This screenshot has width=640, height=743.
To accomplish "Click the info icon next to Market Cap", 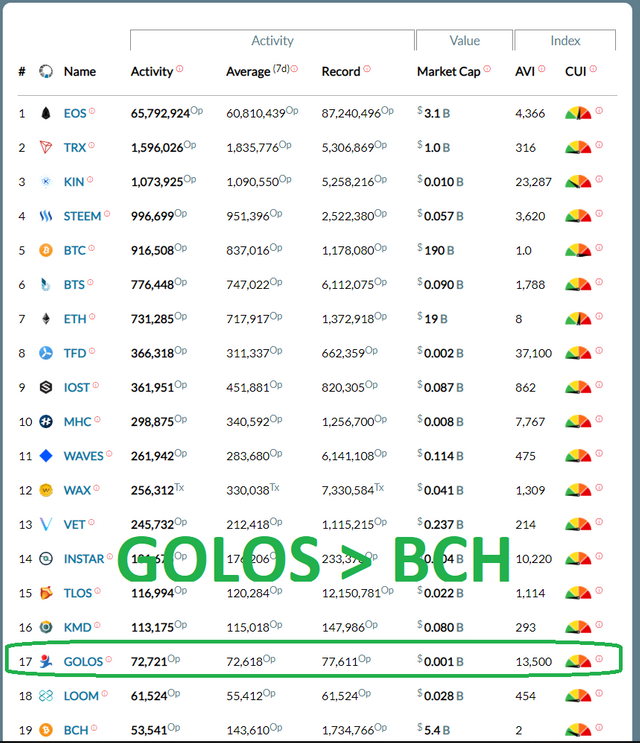I will click(487, 69).
